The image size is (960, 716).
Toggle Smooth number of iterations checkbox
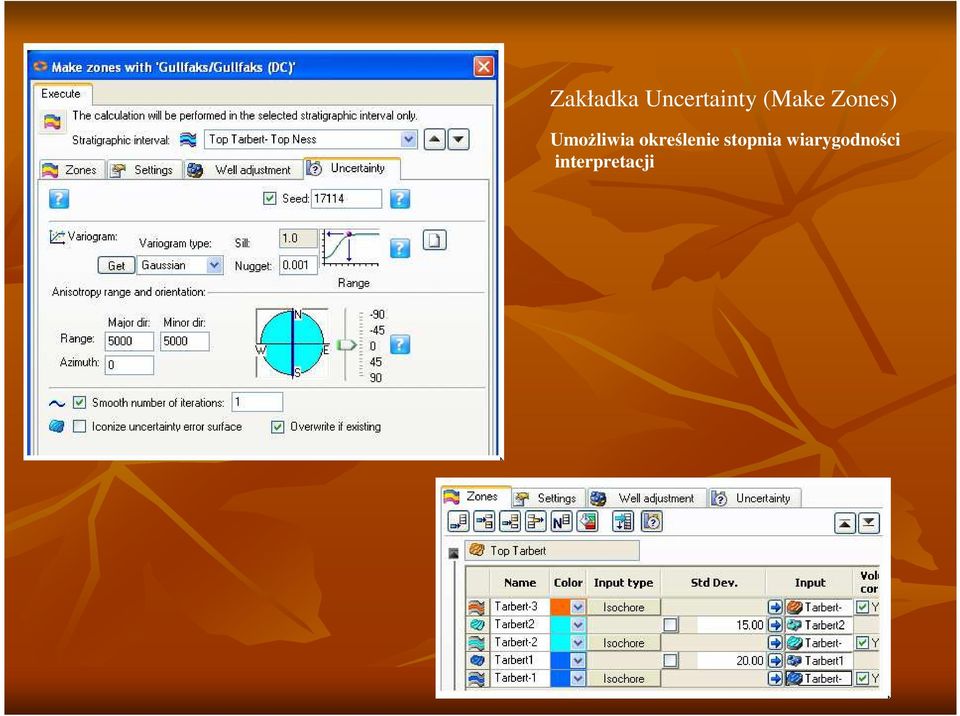[x=79, y=402]
